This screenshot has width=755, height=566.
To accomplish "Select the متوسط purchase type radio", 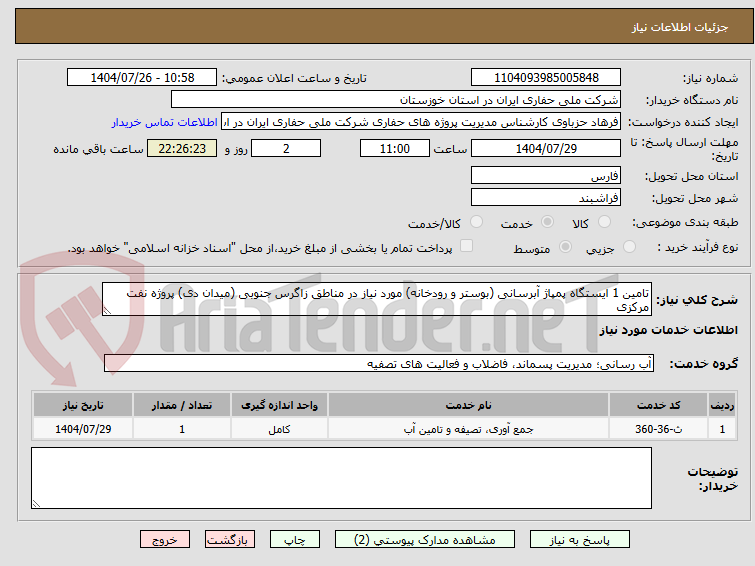I will tap(565, 247).
